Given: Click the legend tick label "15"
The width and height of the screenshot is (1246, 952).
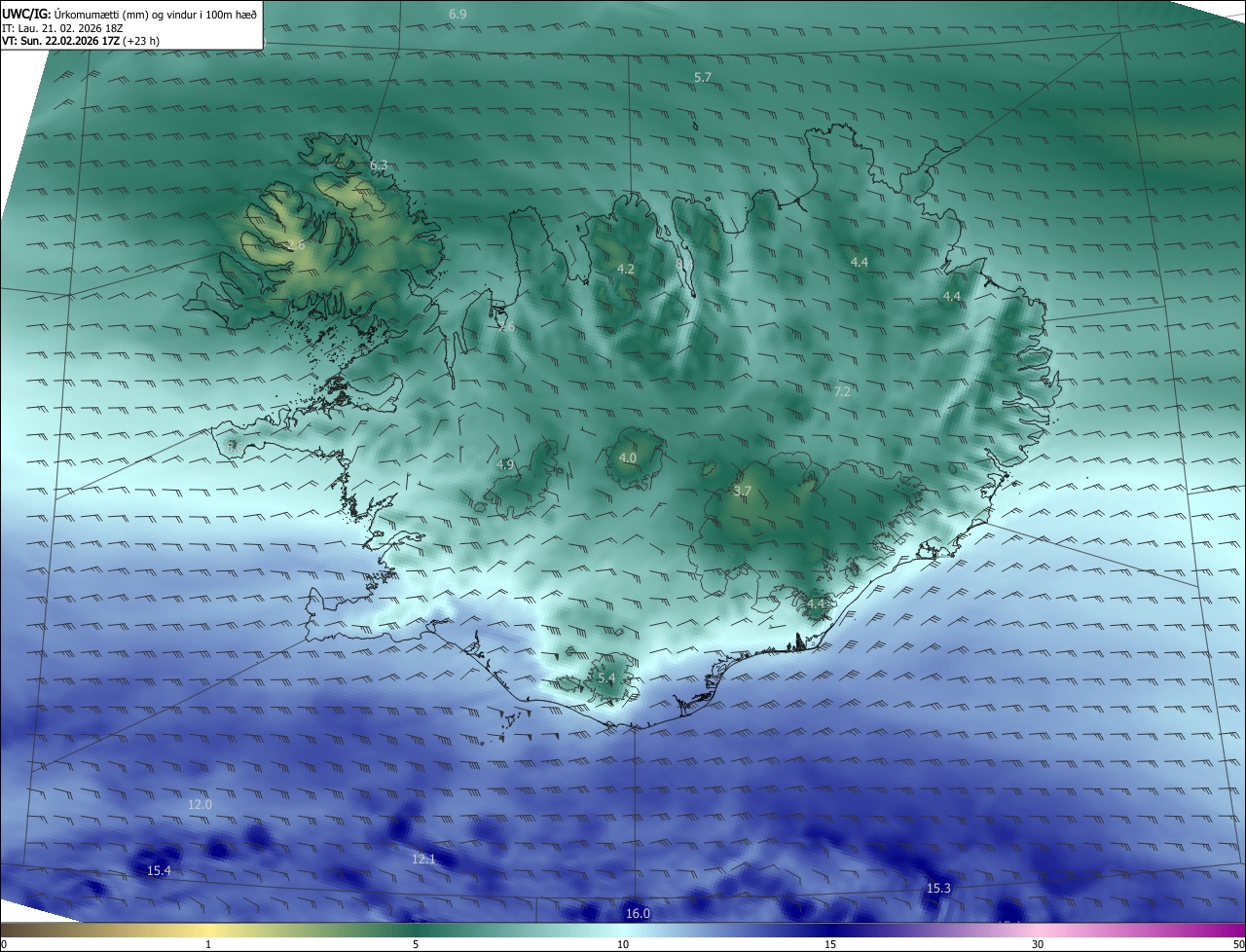Looking at the screenshot, I should 830,944.
